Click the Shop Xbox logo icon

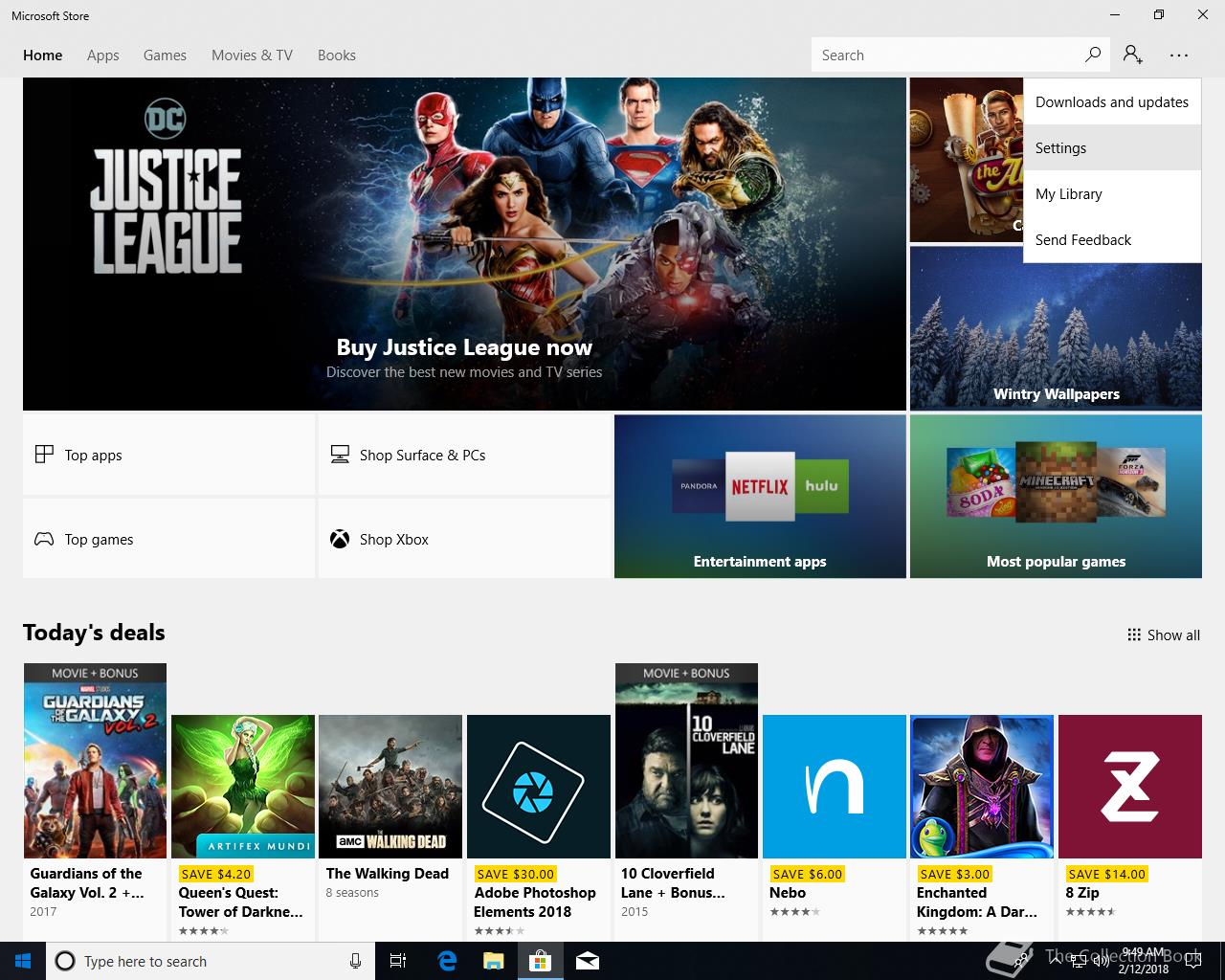(x=340, y=539)
